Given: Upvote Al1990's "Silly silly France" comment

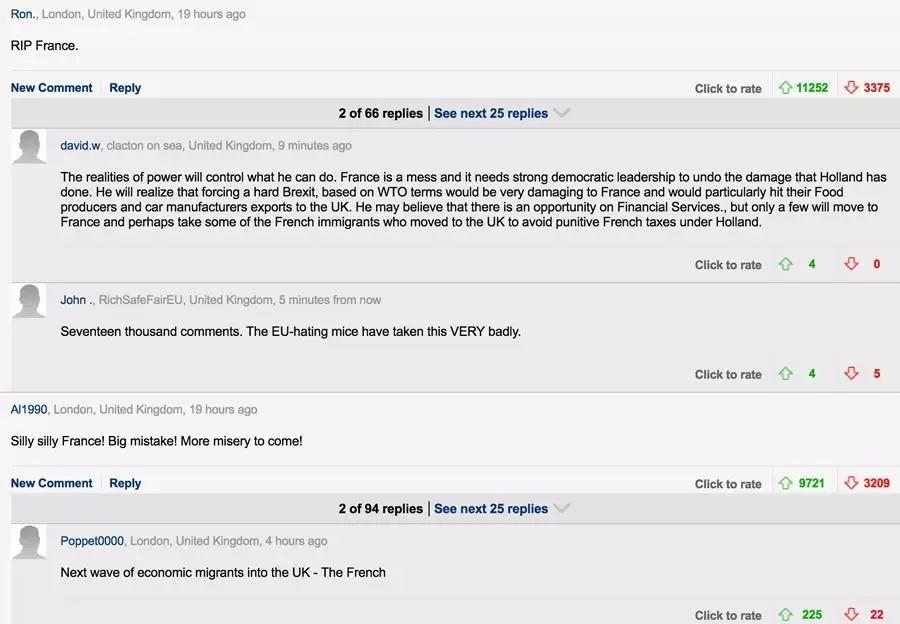Looking at the screenshot, I should pyautogui.click(x=785, y=484).
